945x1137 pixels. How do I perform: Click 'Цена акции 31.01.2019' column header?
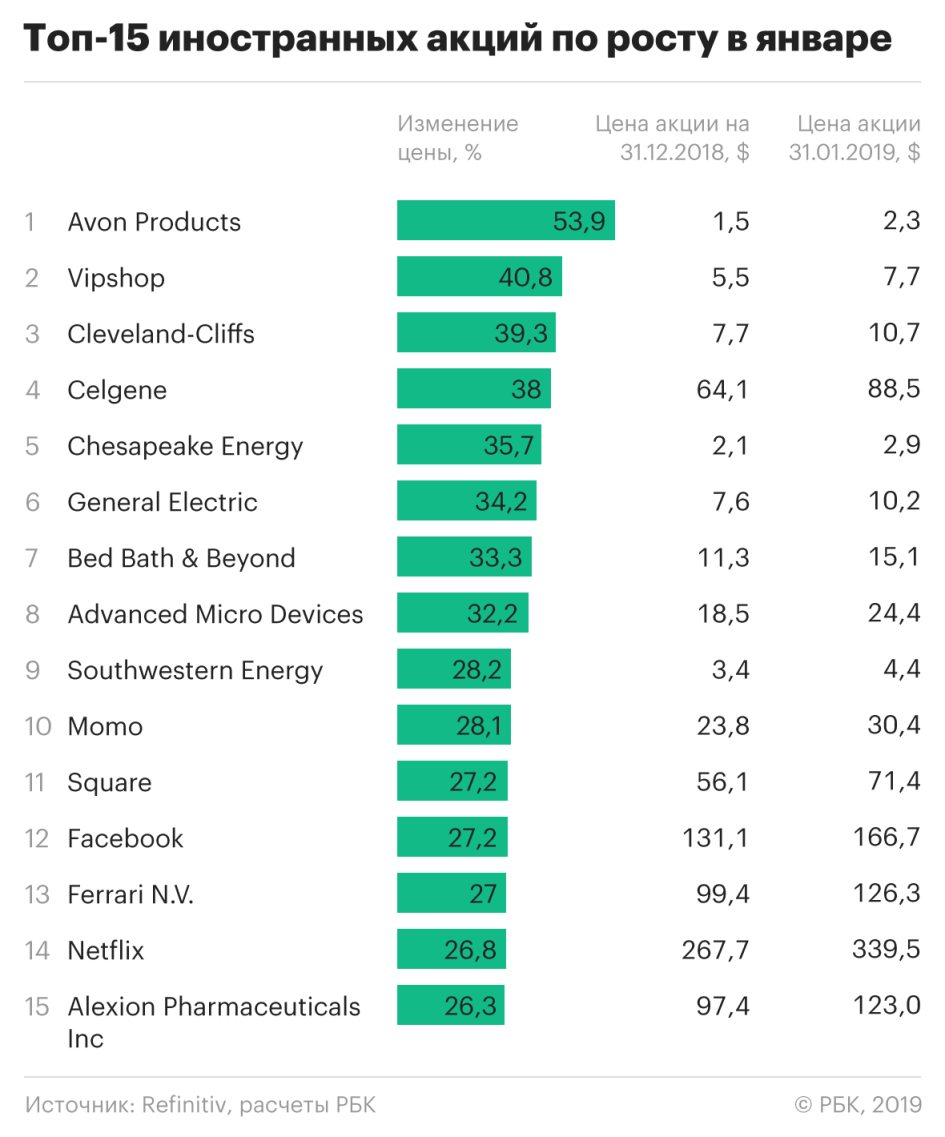855,138
